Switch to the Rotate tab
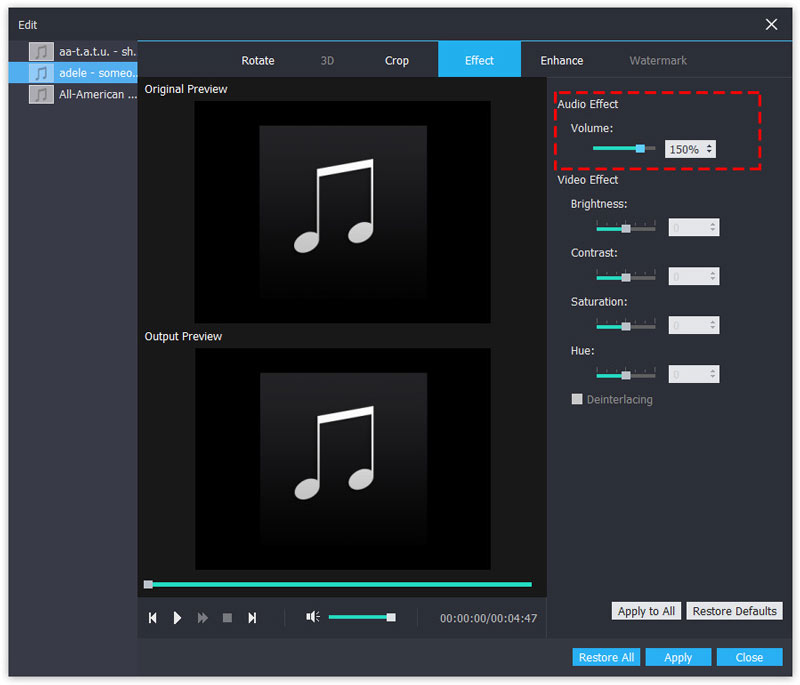800x685 pixels. [x=257, y=61]
